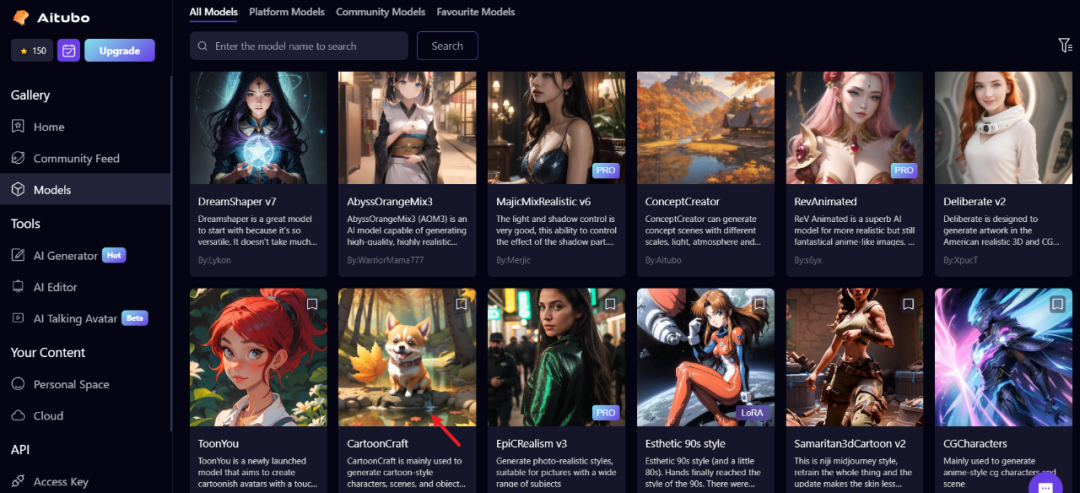Screen dimensions: 1080x493
Task: Click the Models cube icon
Action: point(19,189)
